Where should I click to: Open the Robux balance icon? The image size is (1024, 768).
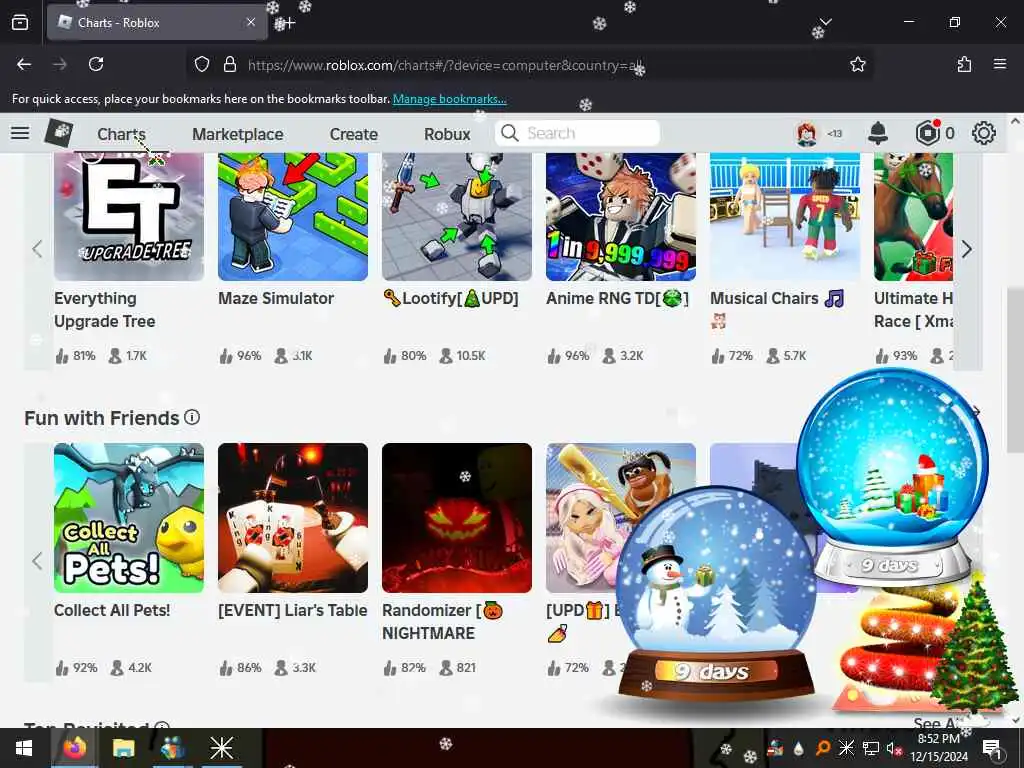927,133
